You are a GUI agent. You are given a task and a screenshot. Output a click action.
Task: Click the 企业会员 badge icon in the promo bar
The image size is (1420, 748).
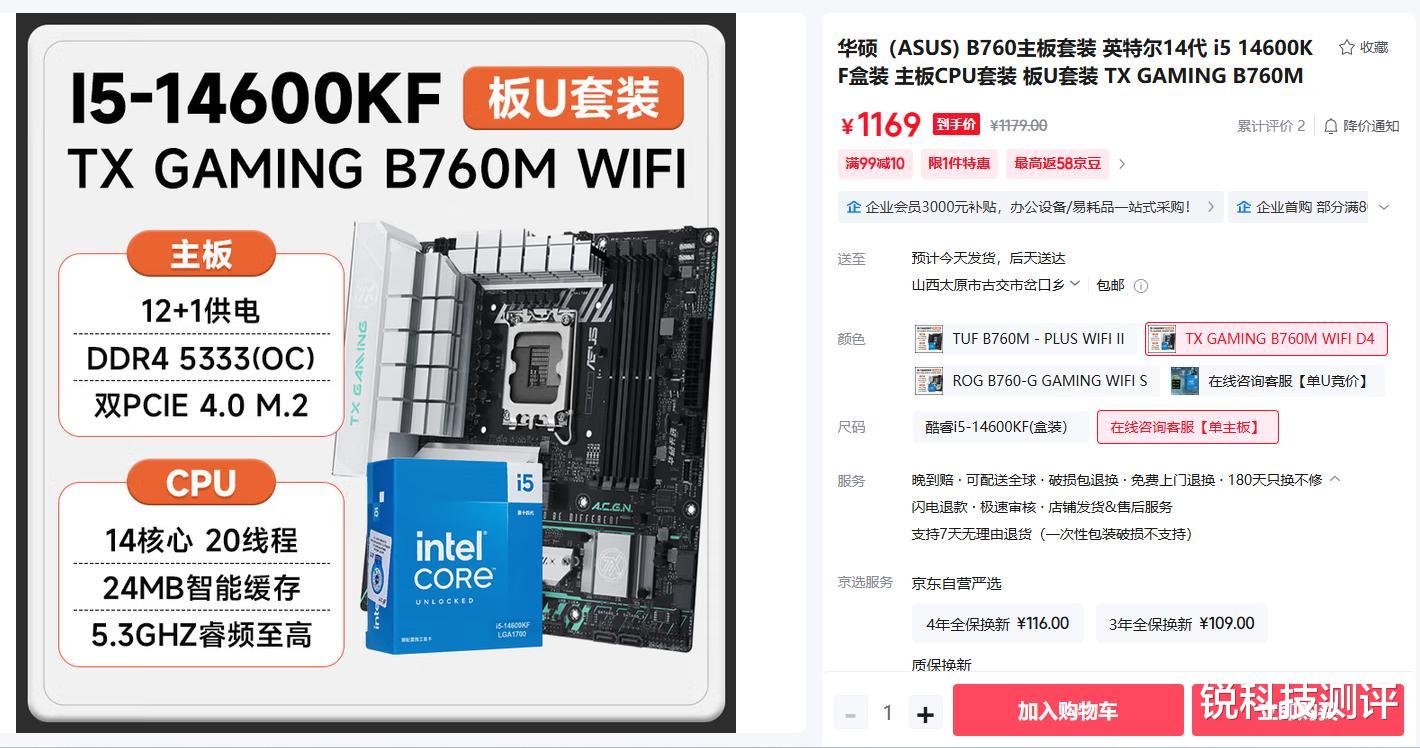pyautogui.click(x=853, y=207)
